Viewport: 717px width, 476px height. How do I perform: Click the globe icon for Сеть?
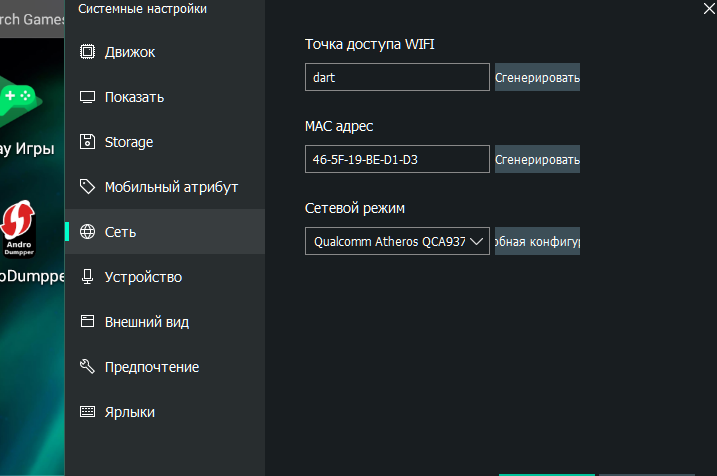pyautogui.click(x=87, y=232)
